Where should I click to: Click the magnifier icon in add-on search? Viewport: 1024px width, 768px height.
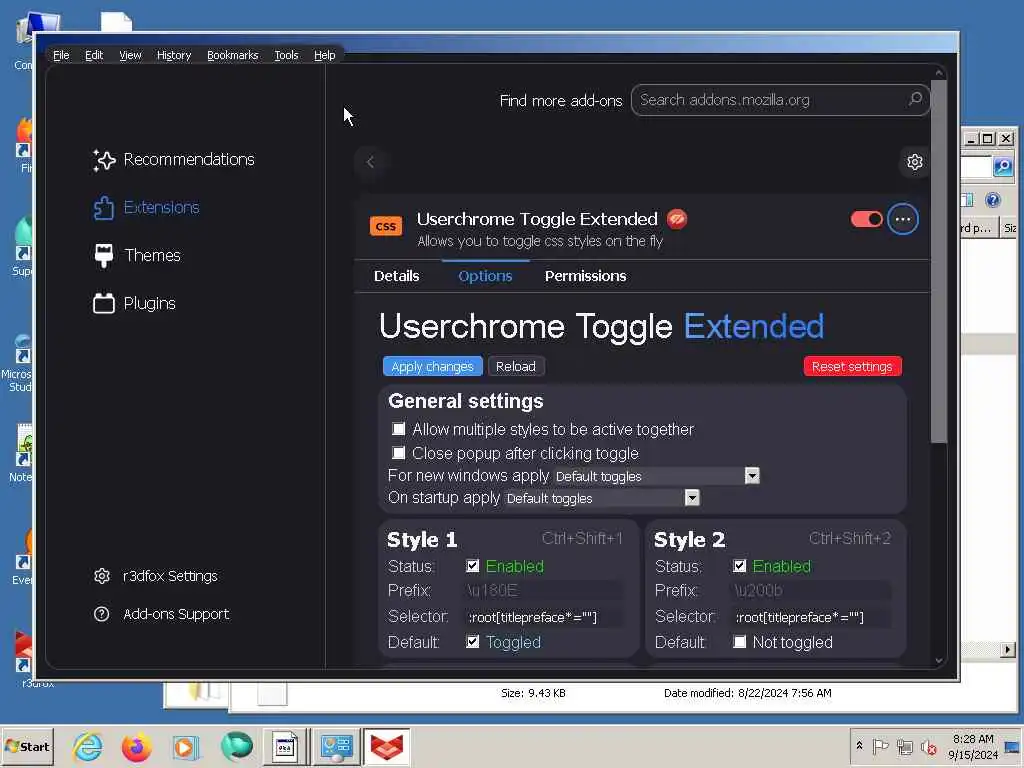(915, 99)
